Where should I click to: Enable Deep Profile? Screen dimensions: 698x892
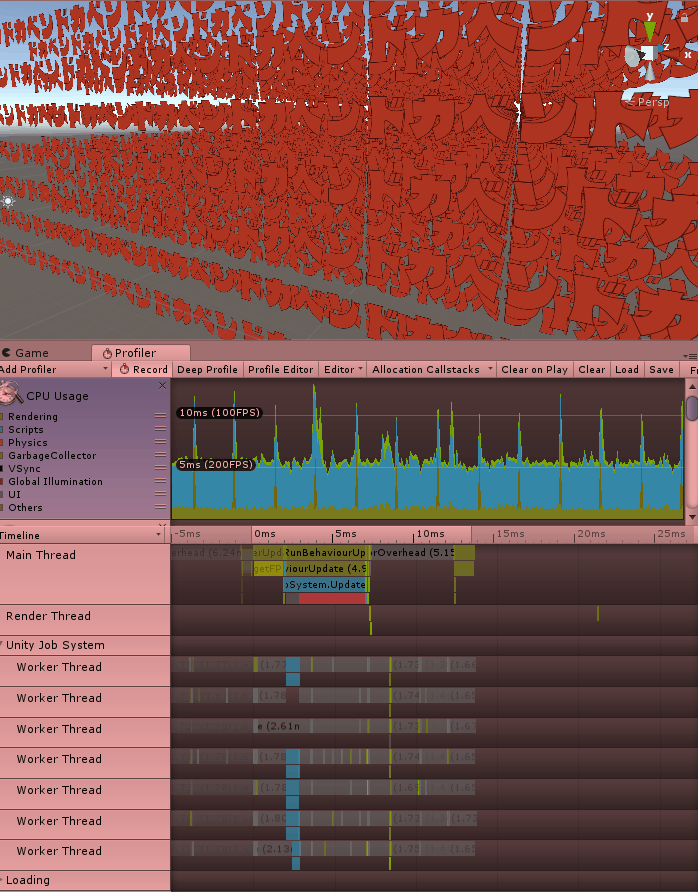coord(208,369)
